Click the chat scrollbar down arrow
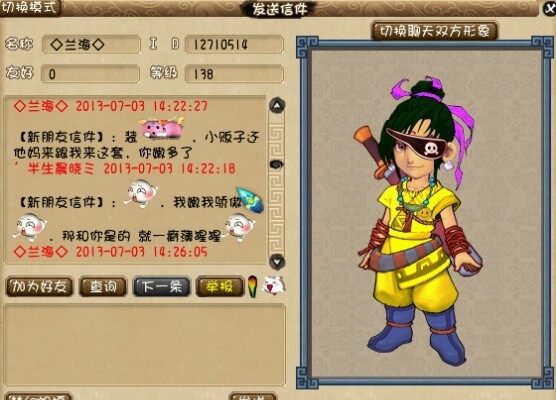Image resolution: width=556 pixels, height=400 pixels. (277, 262)
